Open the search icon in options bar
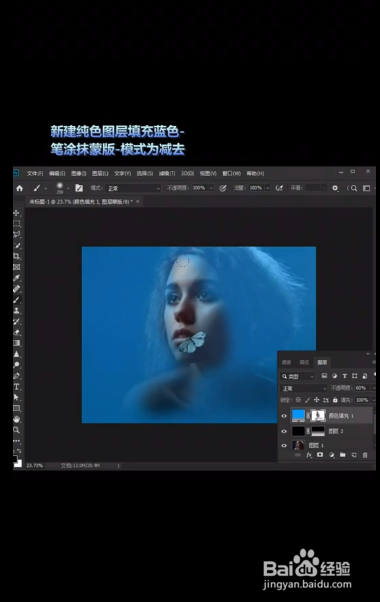The image size is (380, 602). [x=354, y=188]
